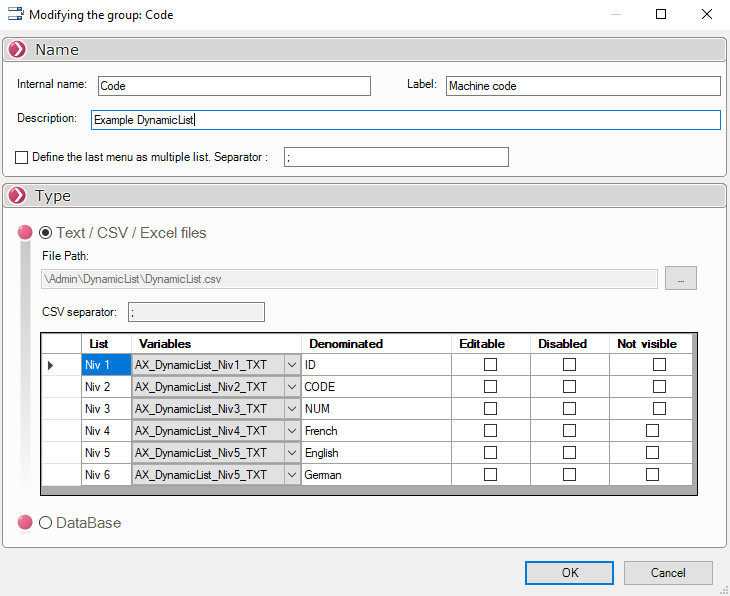Expand the AX_DynamicList_Niv3_TXT dropdown
The height and width of the screenshot is (596, 730).
291,409
